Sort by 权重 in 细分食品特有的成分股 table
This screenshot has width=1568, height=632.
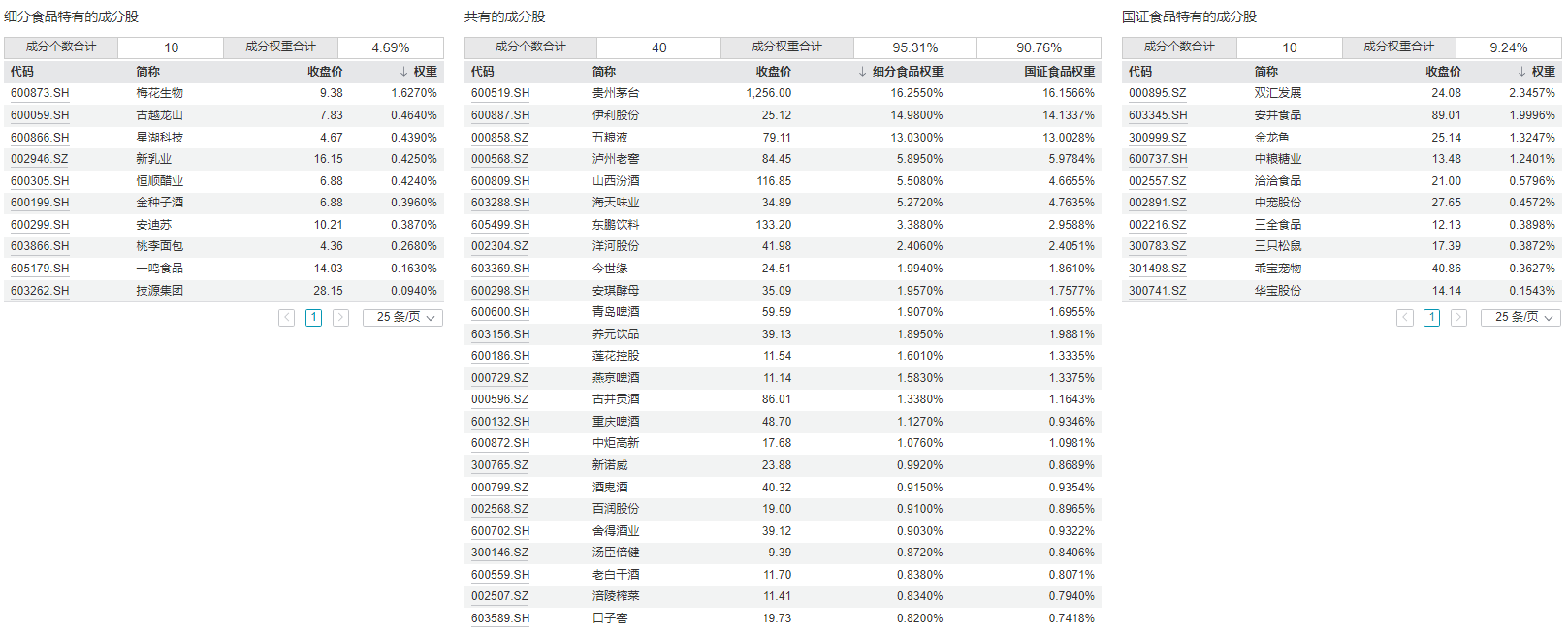(x=418, y=72)
